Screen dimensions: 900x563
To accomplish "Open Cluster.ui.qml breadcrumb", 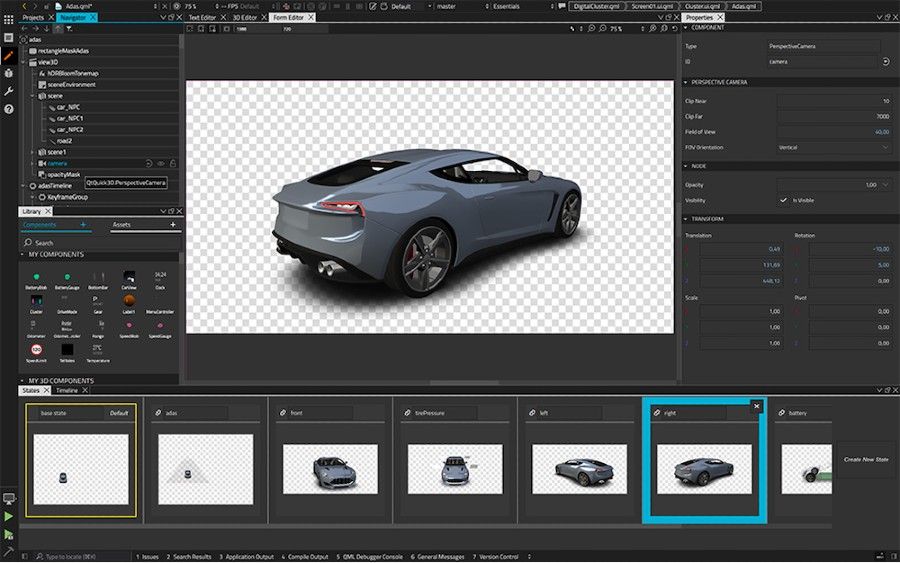I will point(702,6).
